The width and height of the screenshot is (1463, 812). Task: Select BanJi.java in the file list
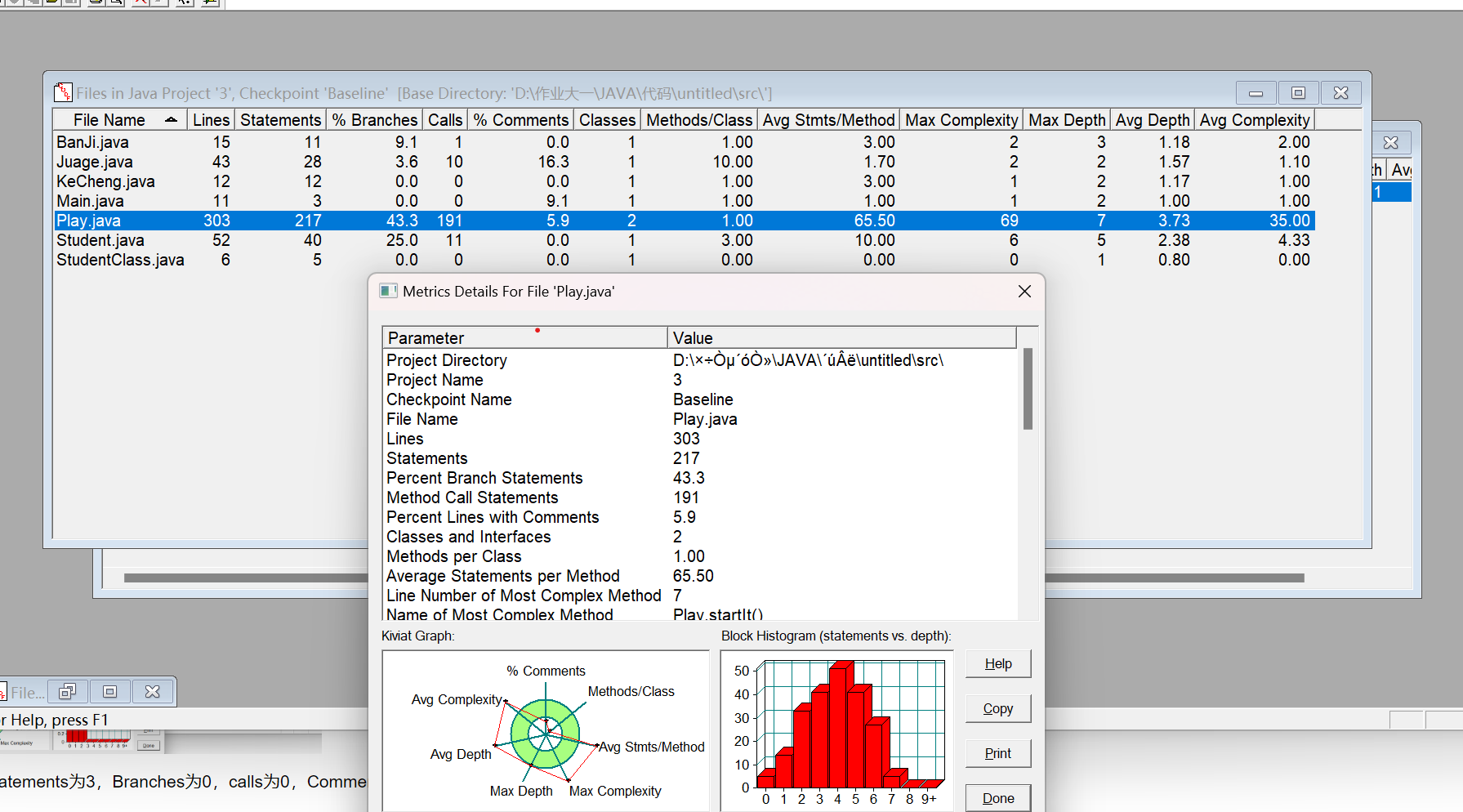92,142
